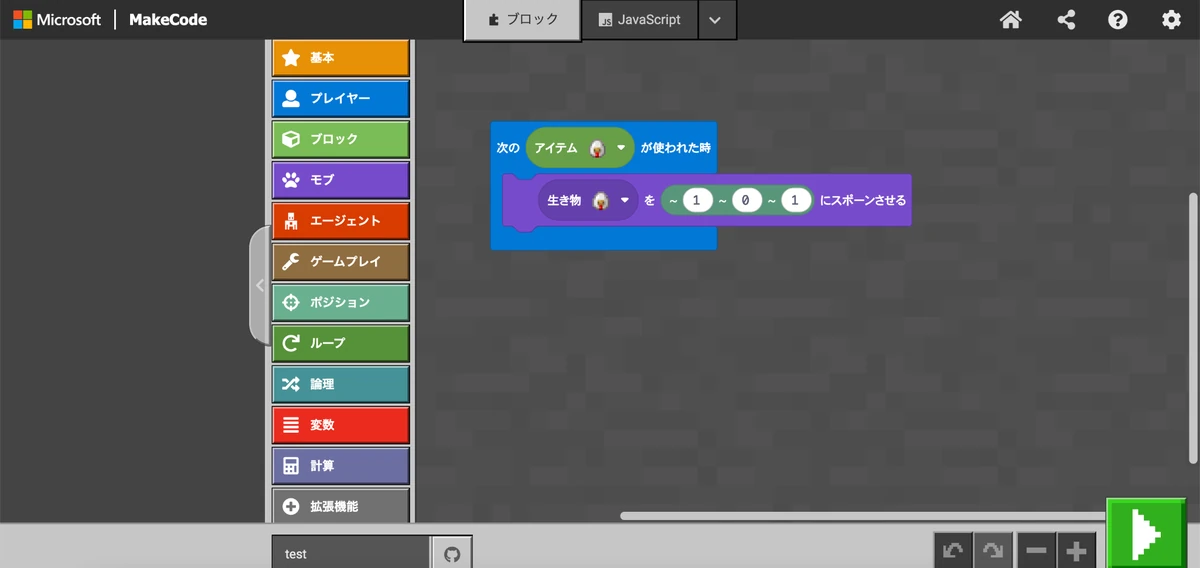Image resolution: width=1200 pixels, height=568 pixels.
Task: Open the 変数 category
Action: (340, 425)
